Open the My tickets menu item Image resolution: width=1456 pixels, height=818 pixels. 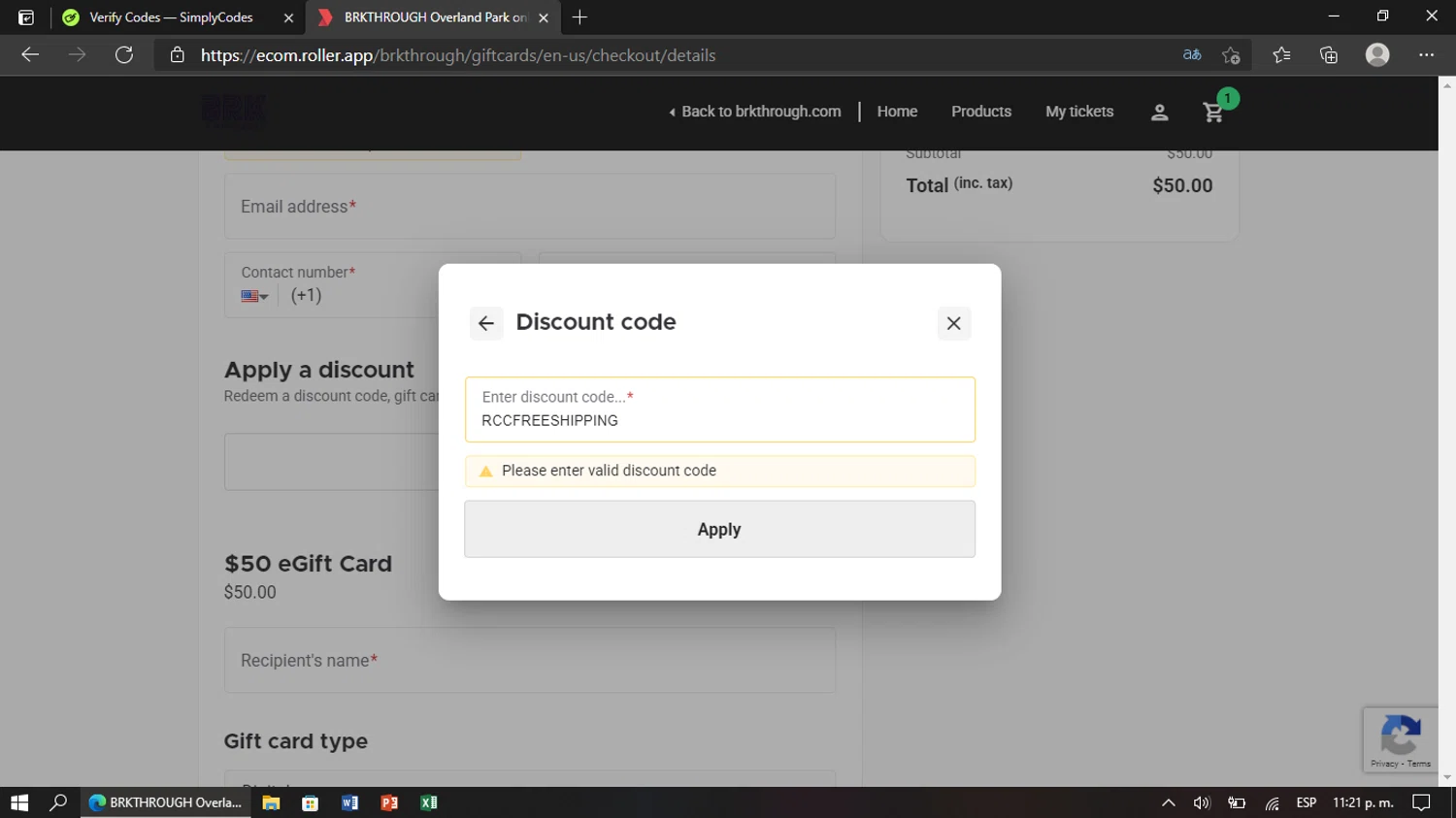(x=1079, y=112)
